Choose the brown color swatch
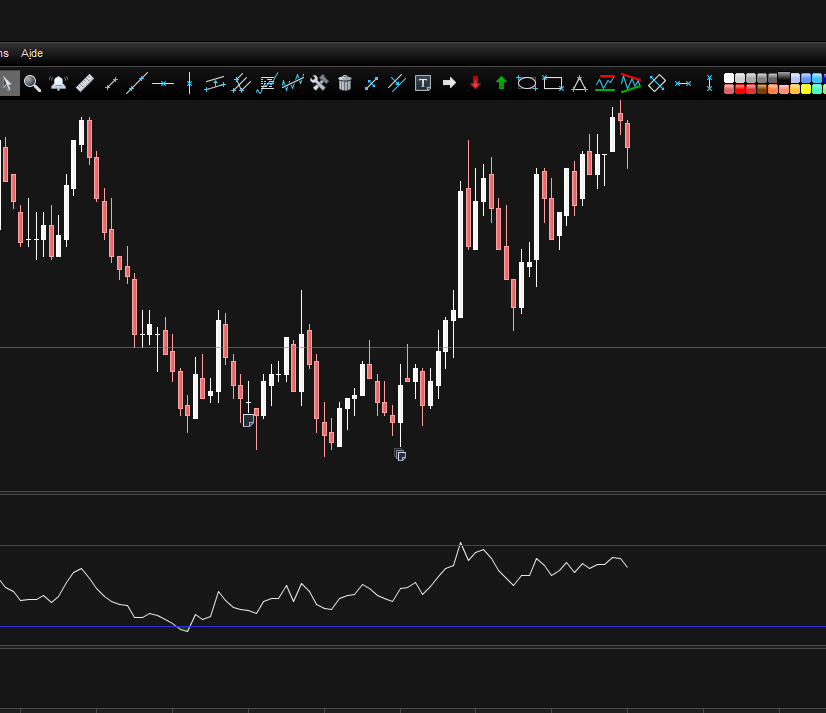826x713 pixels. (x=762, y=89)
